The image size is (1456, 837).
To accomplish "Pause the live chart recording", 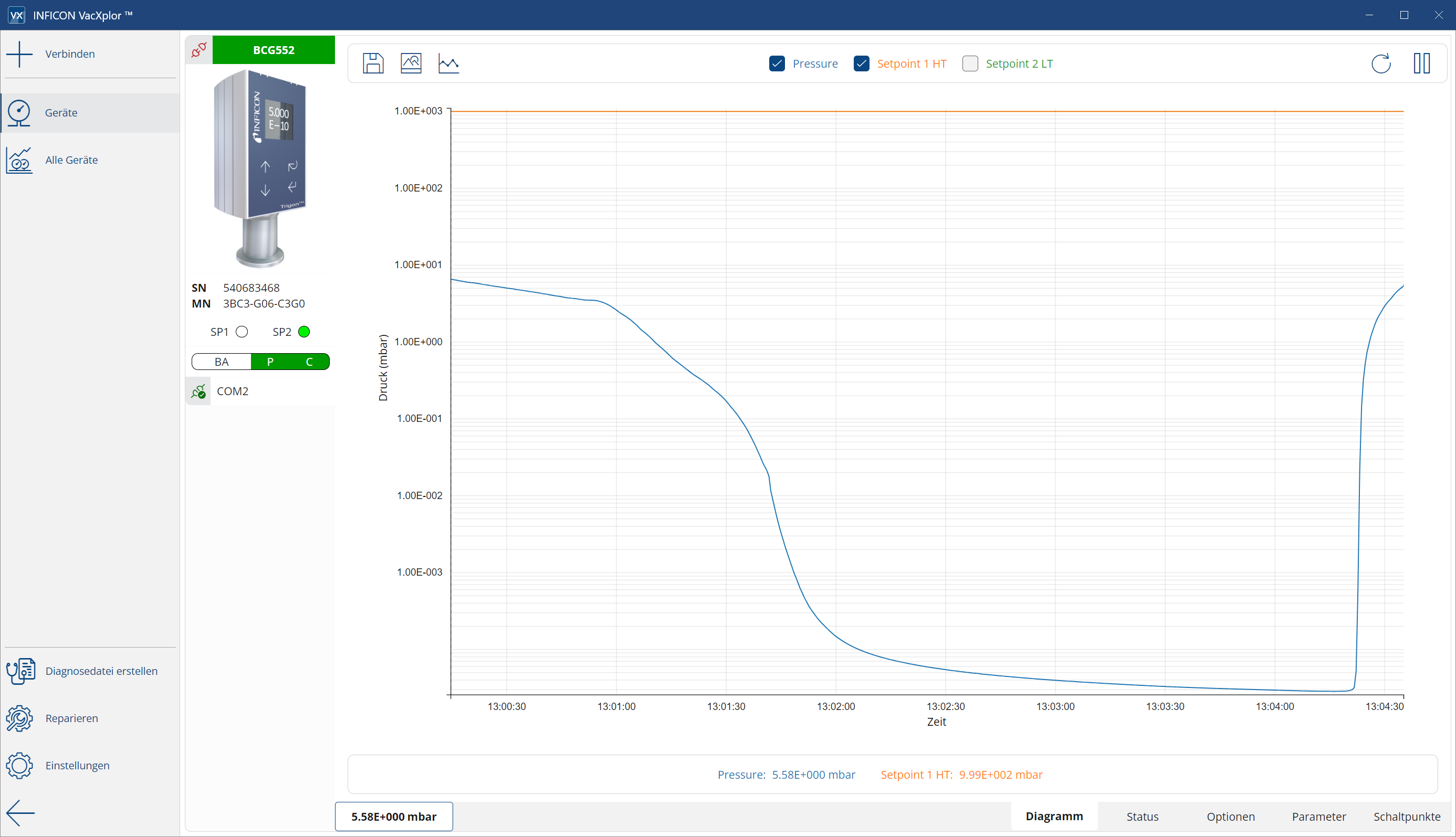I will [1421, 63].
